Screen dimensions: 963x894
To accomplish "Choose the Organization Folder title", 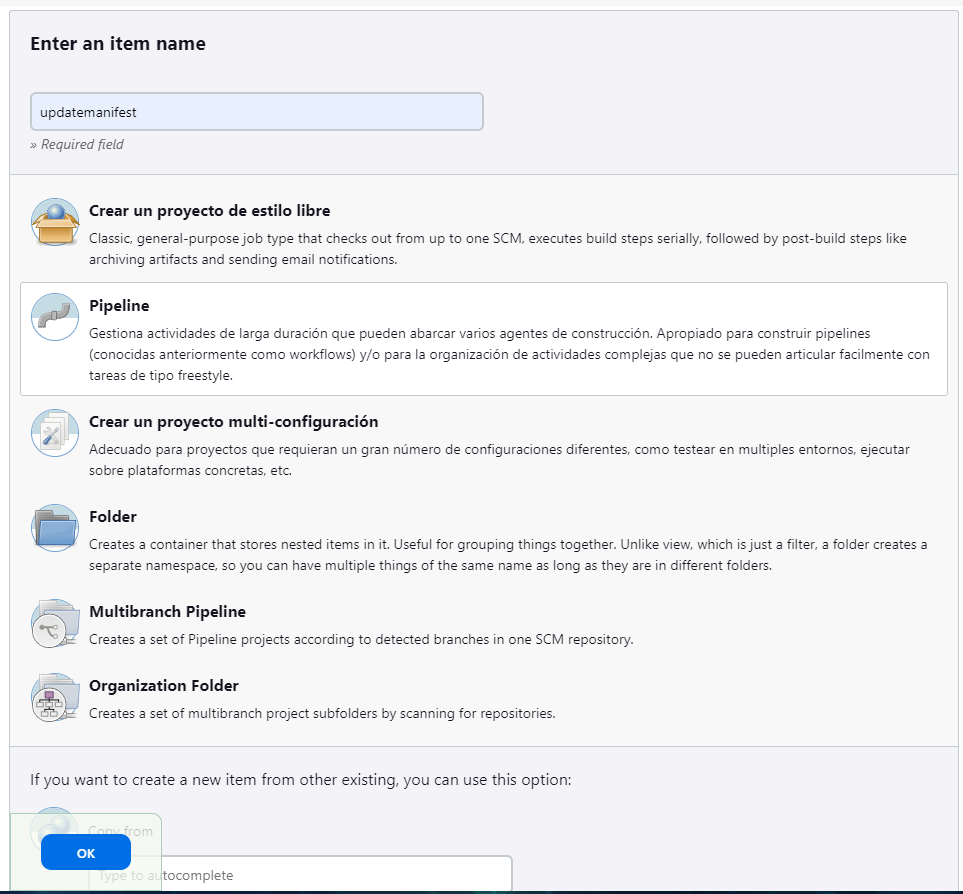I will pos(163,685).
